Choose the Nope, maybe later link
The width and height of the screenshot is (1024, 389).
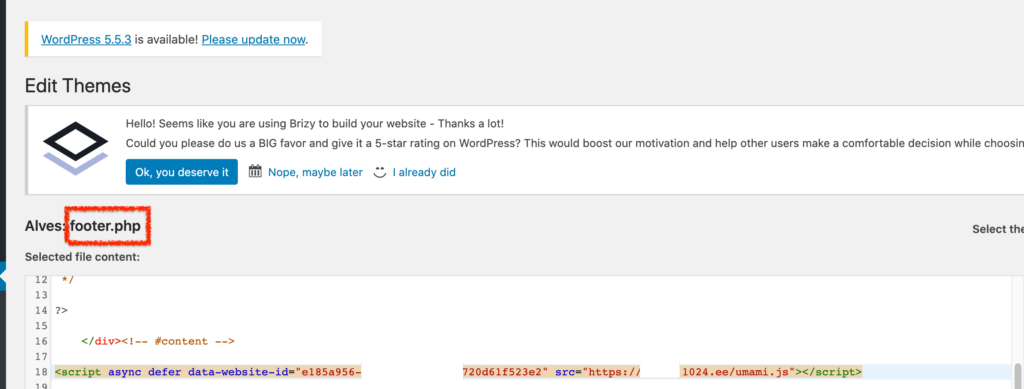coord(315,173)
